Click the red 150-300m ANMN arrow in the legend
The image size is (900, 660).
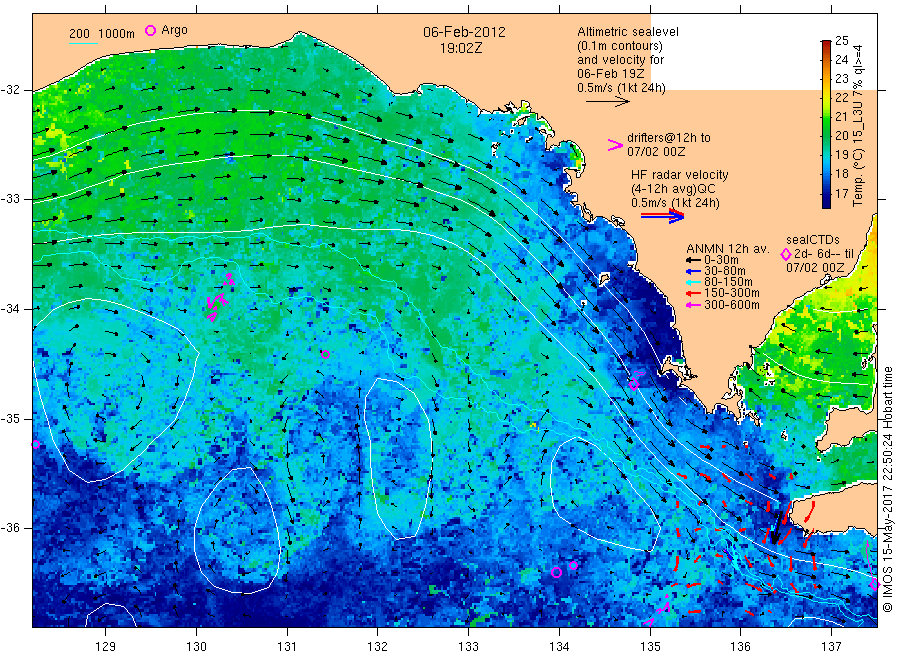click(x=694, y=294)
